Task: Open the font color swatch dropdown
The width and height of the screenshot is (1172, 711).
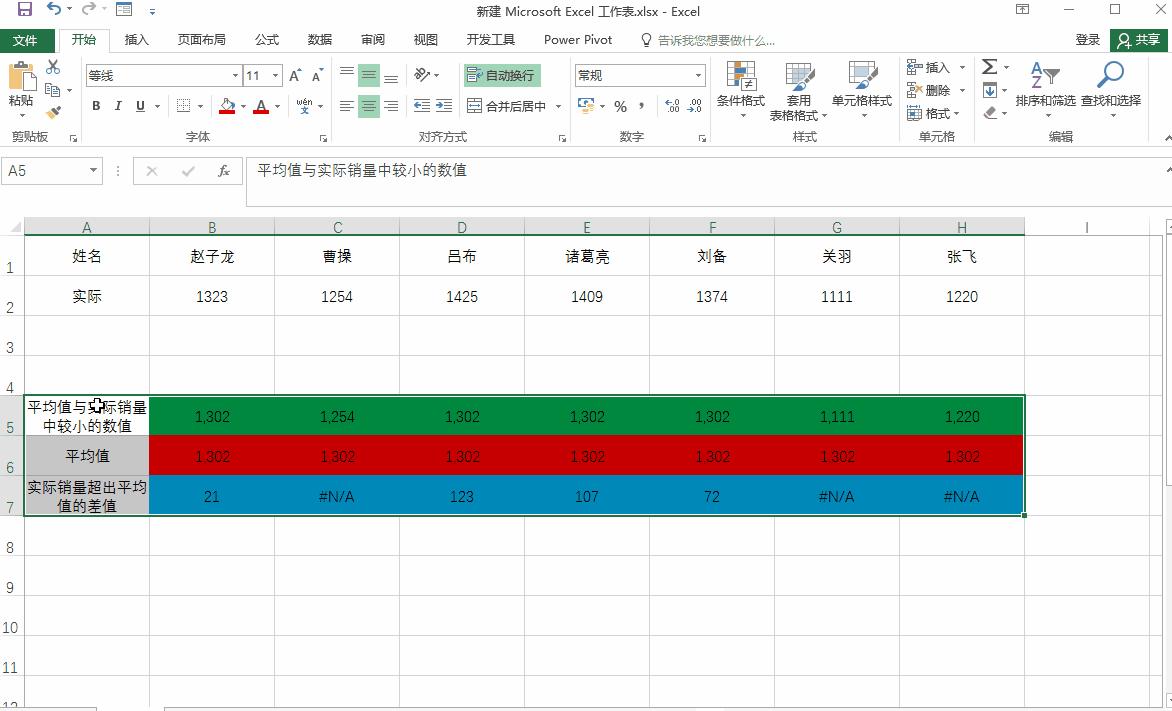Action: (x=275, y=106)
